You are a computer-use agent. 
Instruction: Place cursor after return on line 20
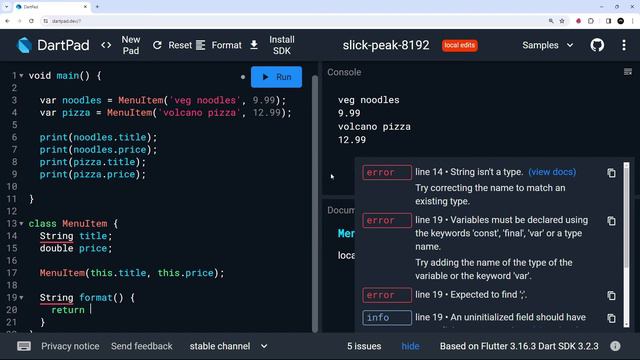click(x=91, y=310)
